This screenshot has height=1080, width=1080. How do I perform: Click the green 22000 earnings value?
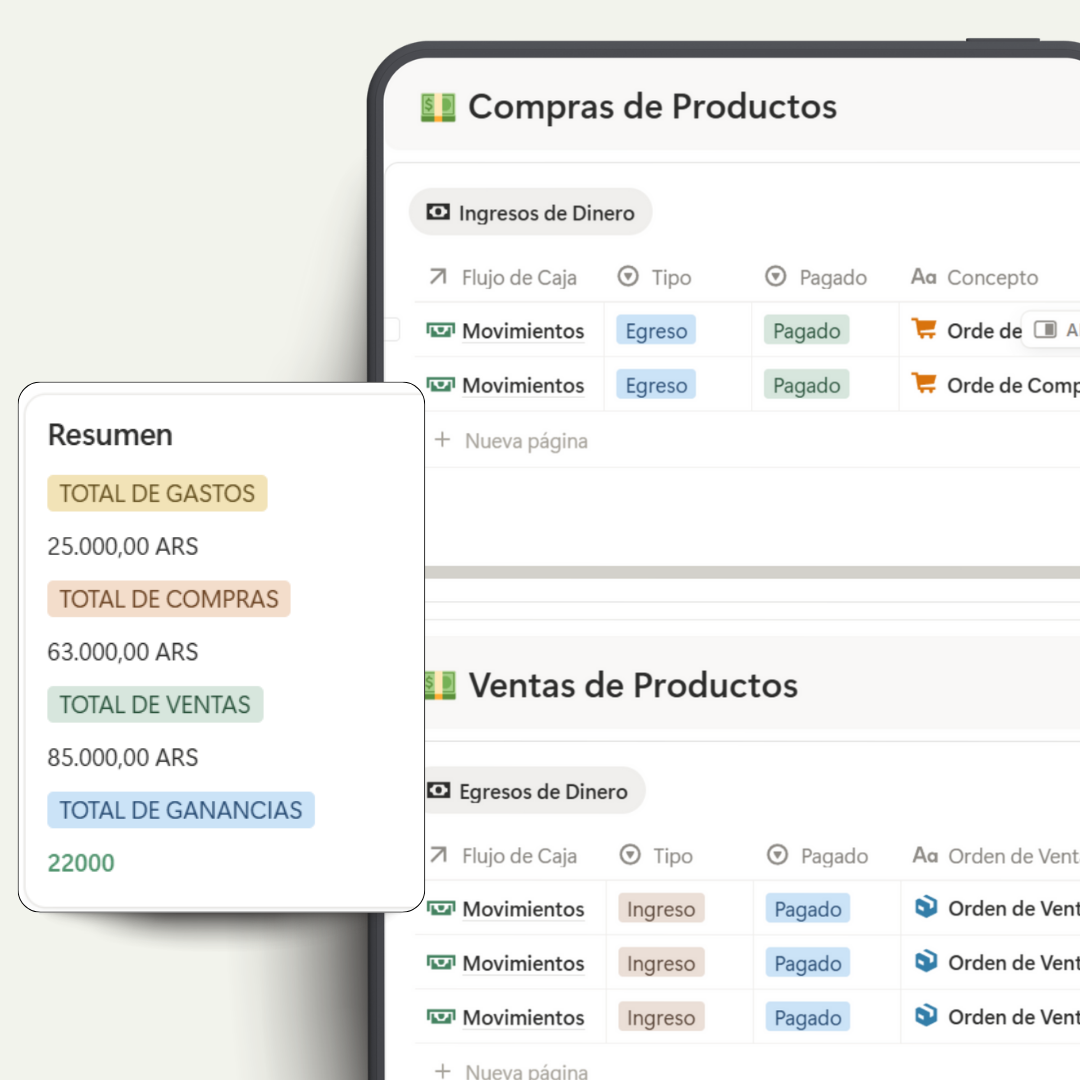pos(81,863)
